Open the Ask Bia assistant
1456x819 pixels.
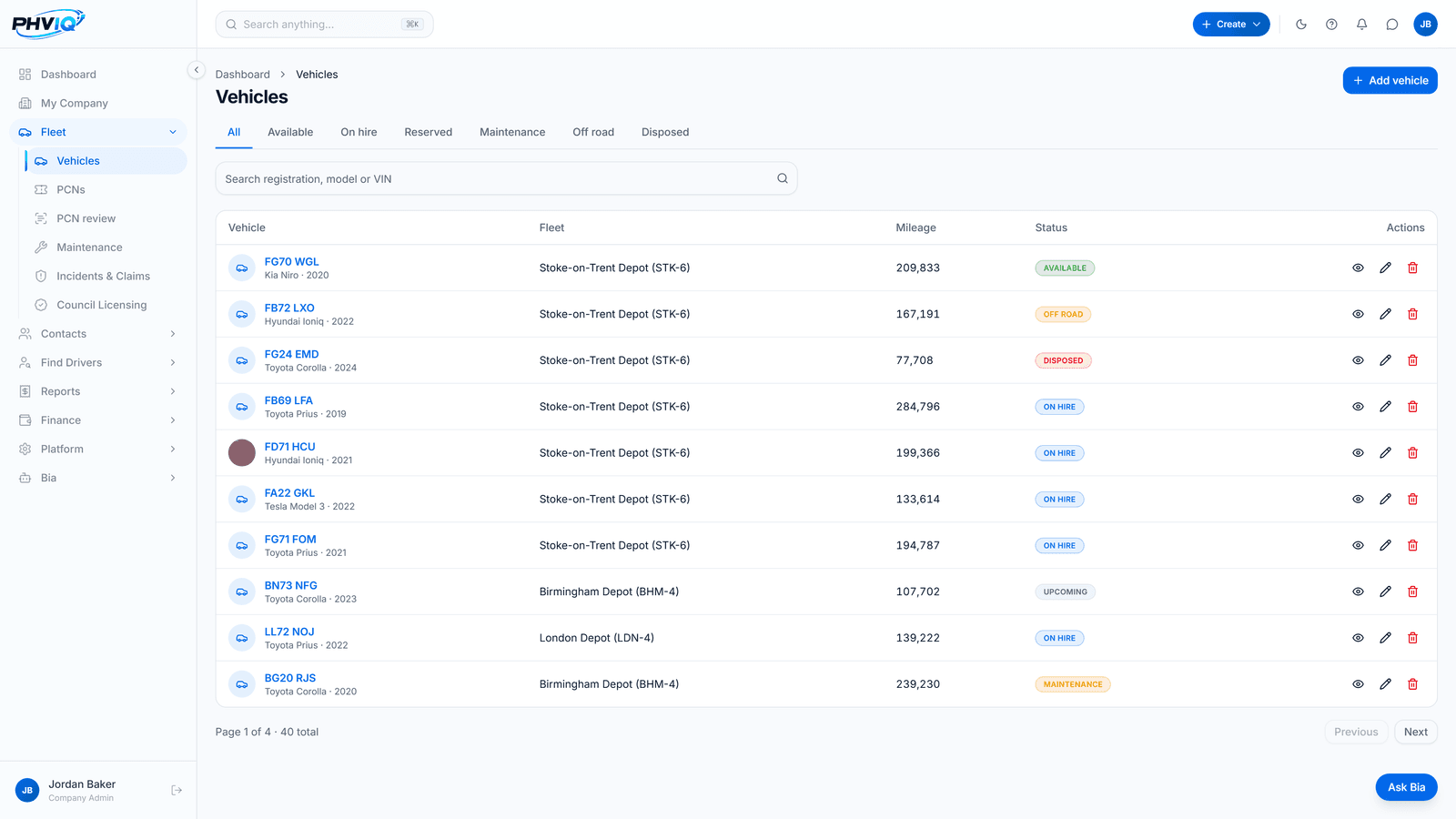[1407, 787]
